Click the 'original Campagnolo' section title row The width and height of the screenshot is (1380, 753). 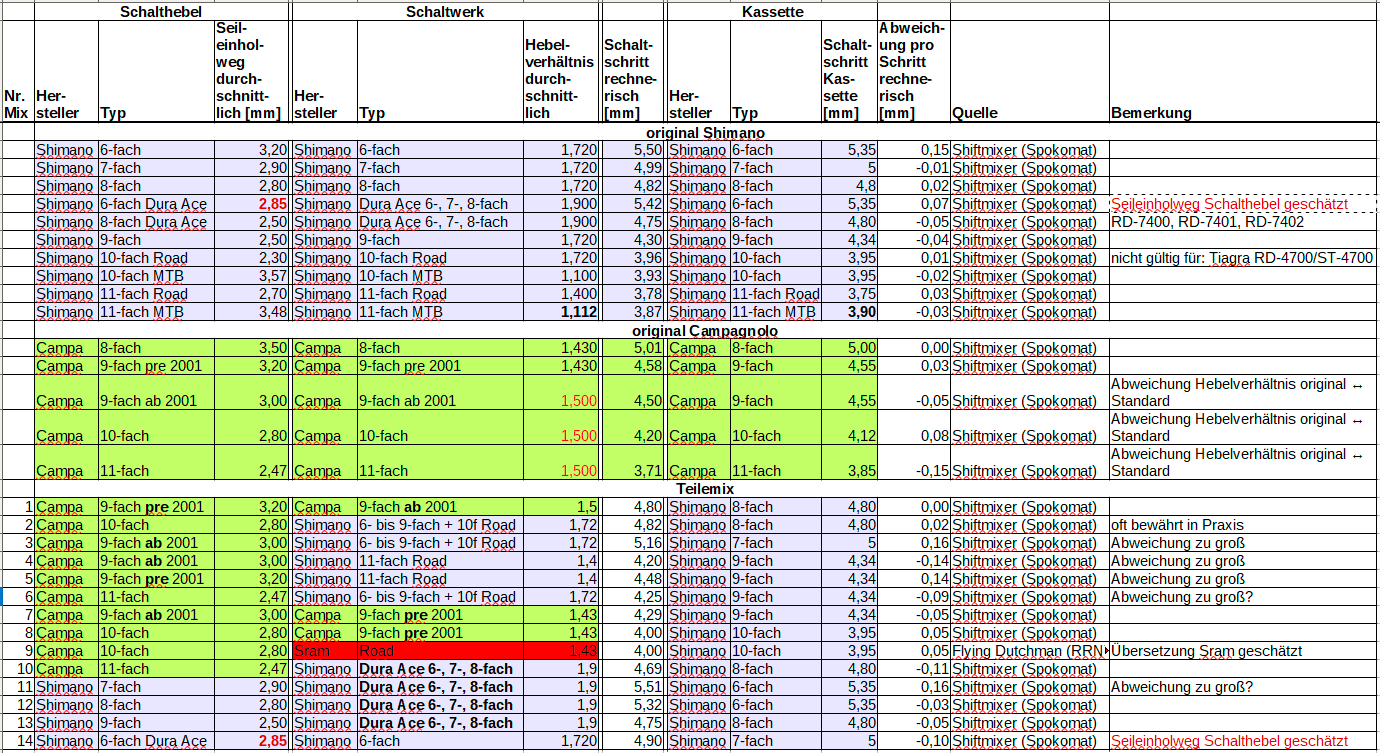(x=704, y=330)
